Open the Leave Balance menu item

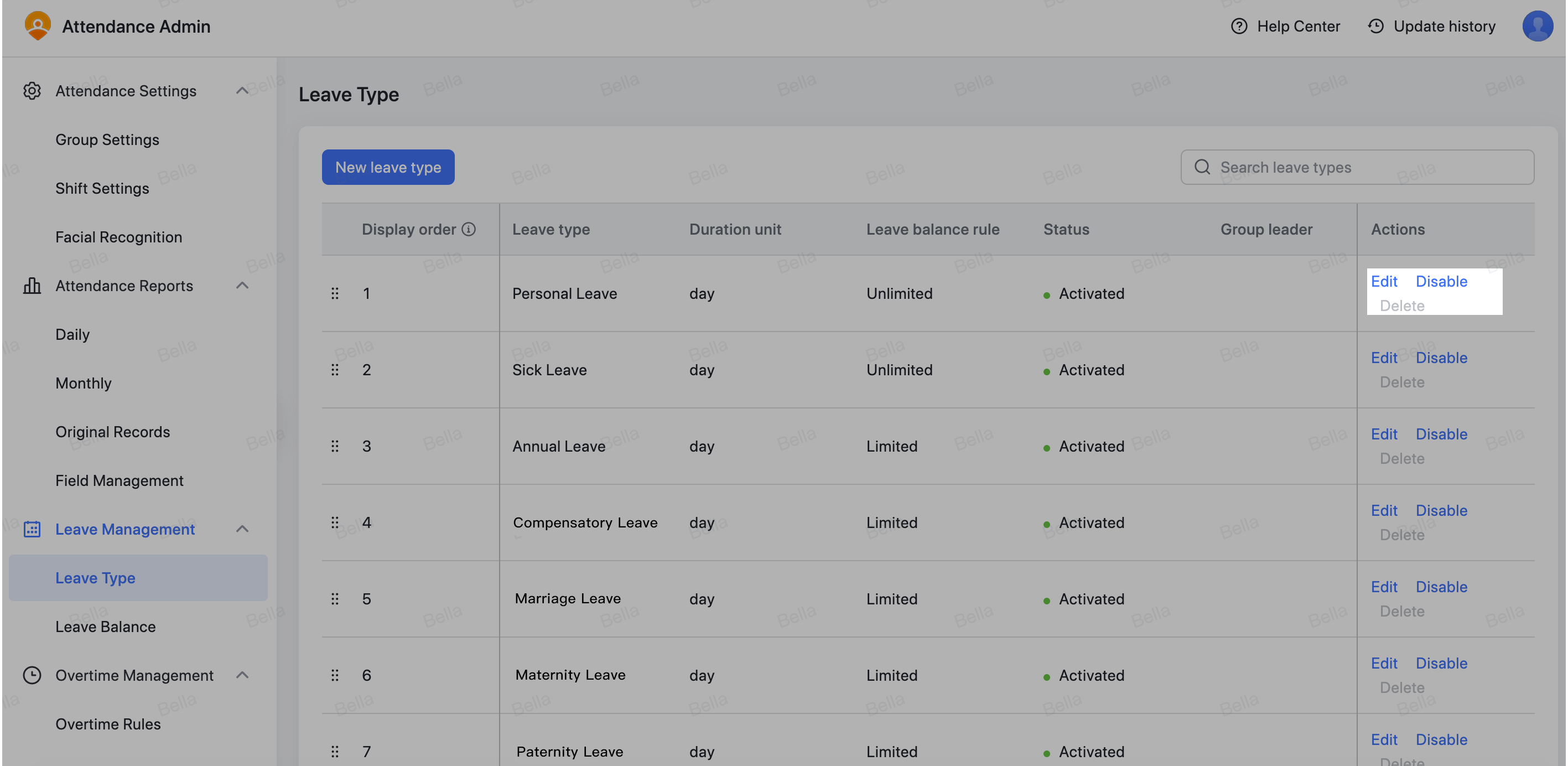point(106,627)
